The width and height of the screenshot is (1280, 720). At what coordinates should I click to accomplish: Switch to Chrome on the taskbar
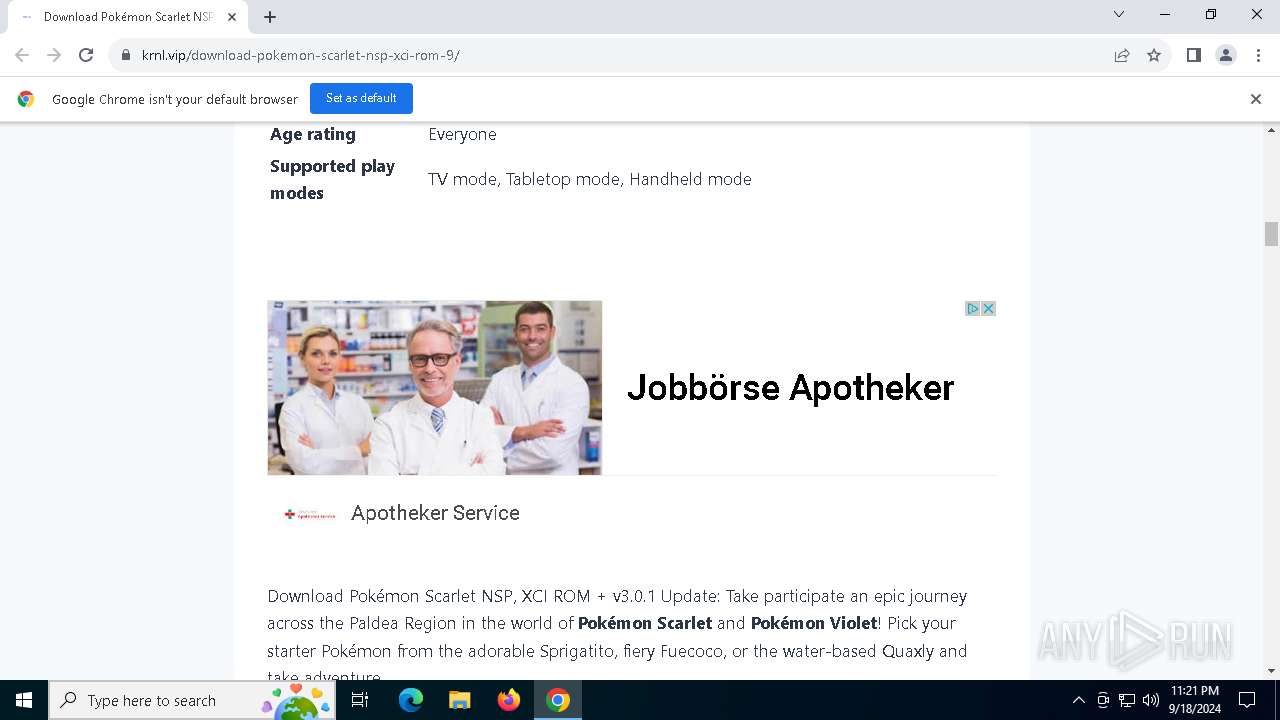pyautogui.click(x=558, y=700)
